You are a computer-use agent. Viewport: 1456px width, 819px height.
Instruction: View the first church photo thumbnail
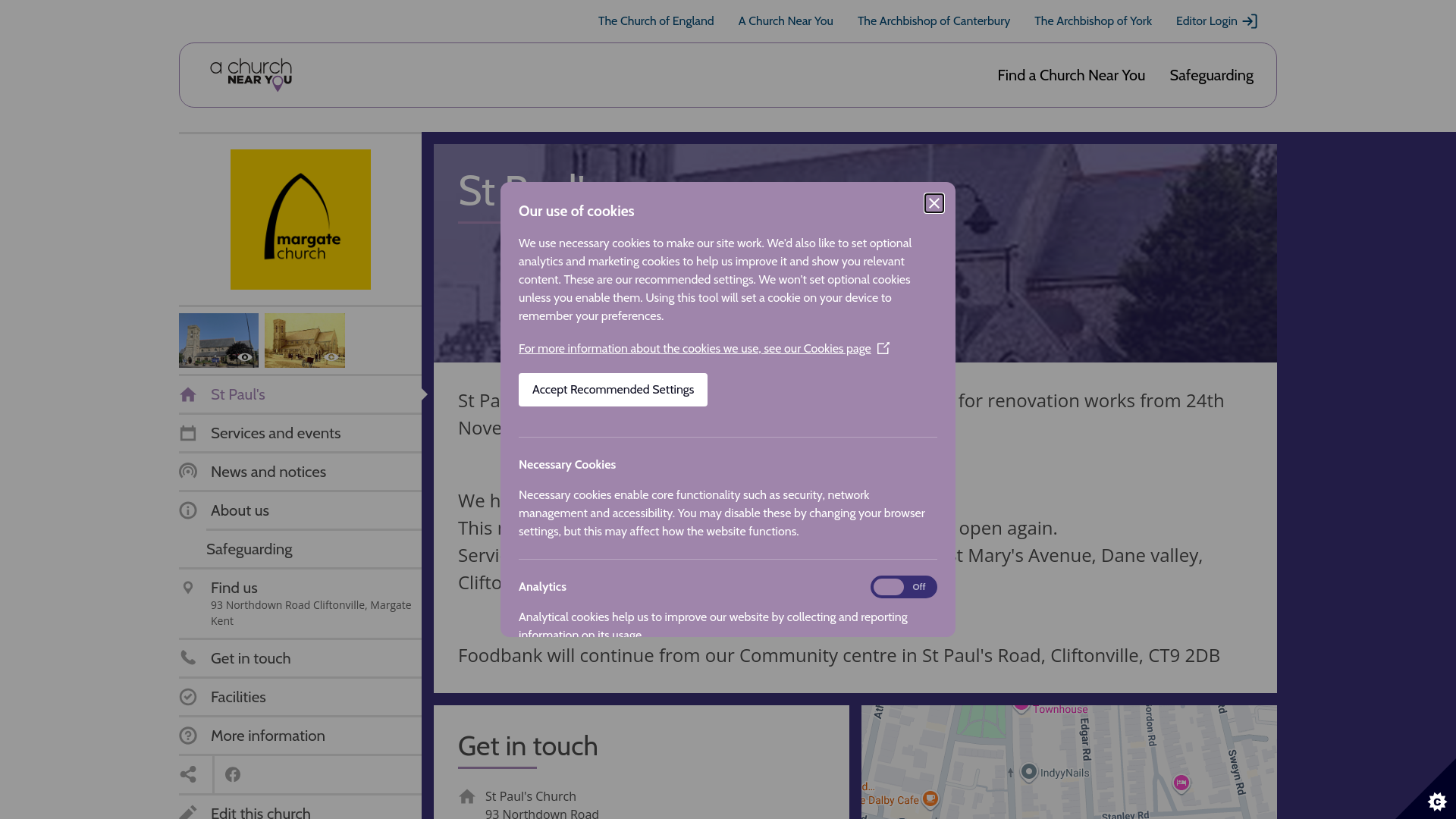point(218,340)
